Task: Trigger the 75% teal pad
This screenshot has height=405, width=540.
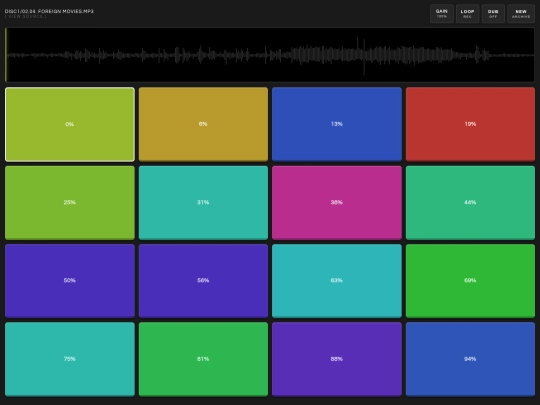Action: [70, 359]
